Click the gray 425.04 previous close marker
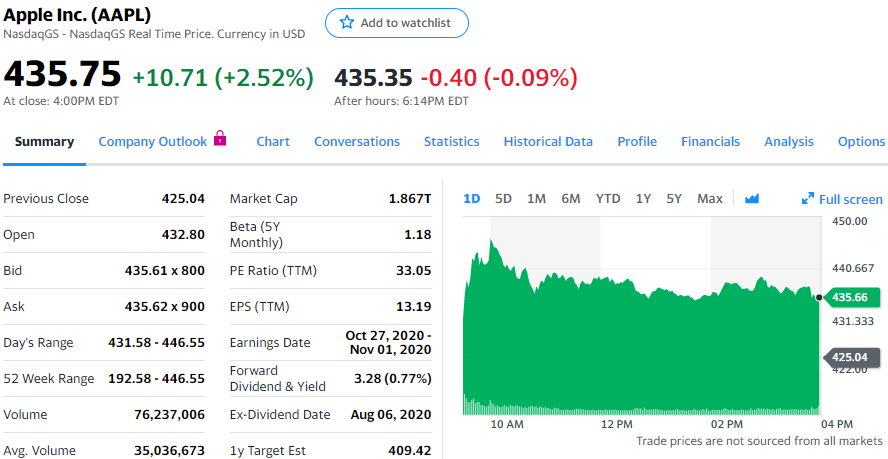Viewport: 888px width, 459px height. click(853, 356)
